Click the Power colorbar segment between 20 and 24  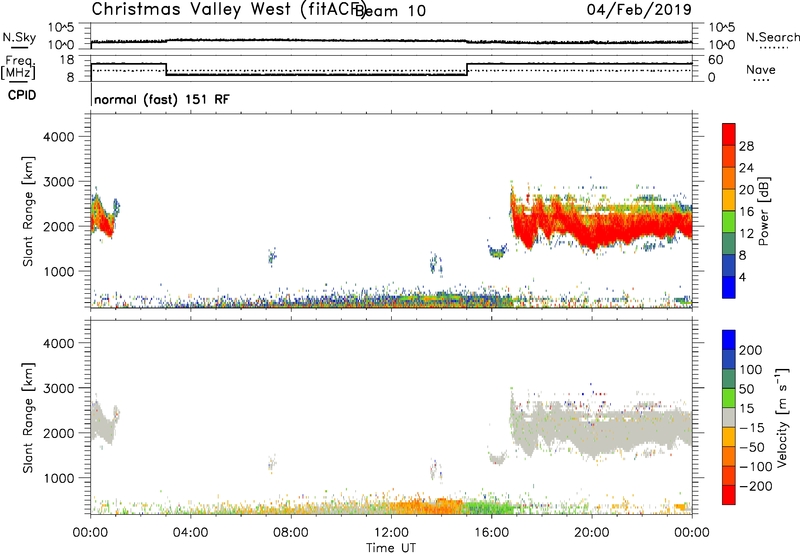click(729, 178)
